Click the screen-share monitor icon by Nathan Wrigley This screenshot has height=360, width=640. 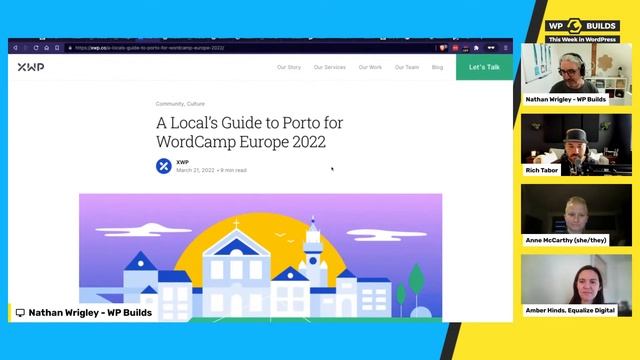click(x=20, y=313)
